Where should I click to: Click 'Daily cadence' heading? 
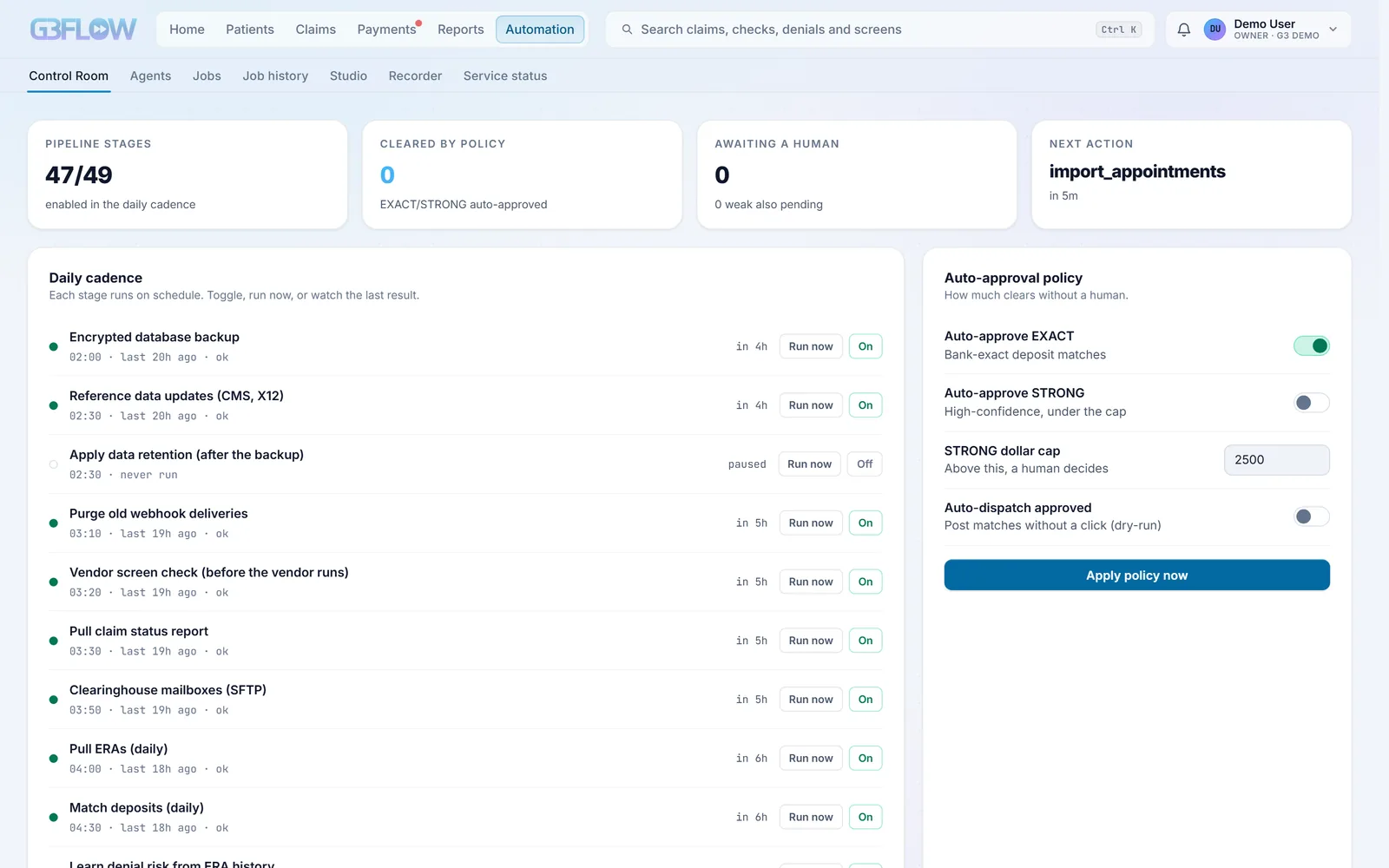pyautogui.click(x=95, y=278)
